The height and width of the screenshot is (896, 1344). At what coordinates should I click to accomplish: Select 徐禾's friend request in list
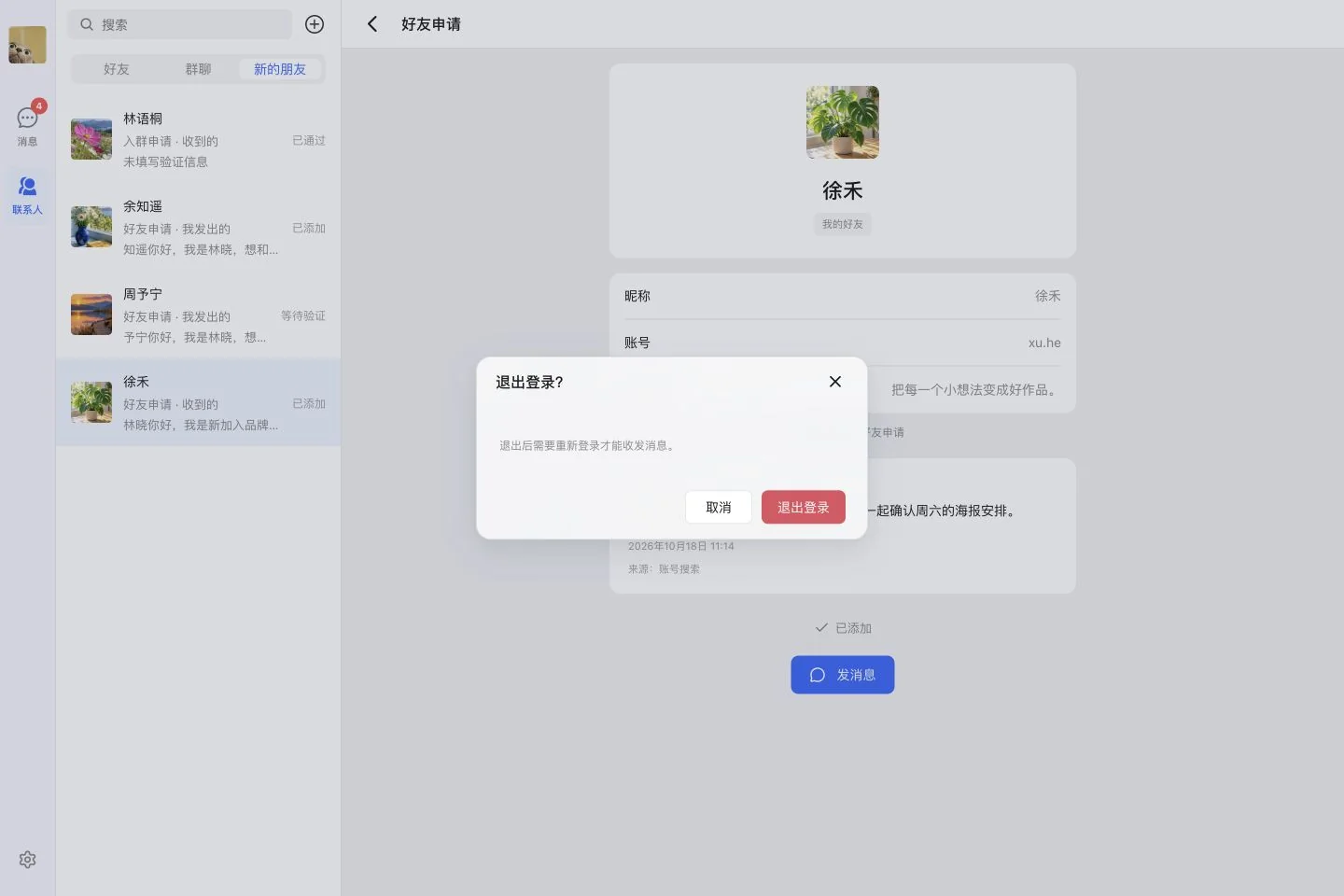(198, 402)
